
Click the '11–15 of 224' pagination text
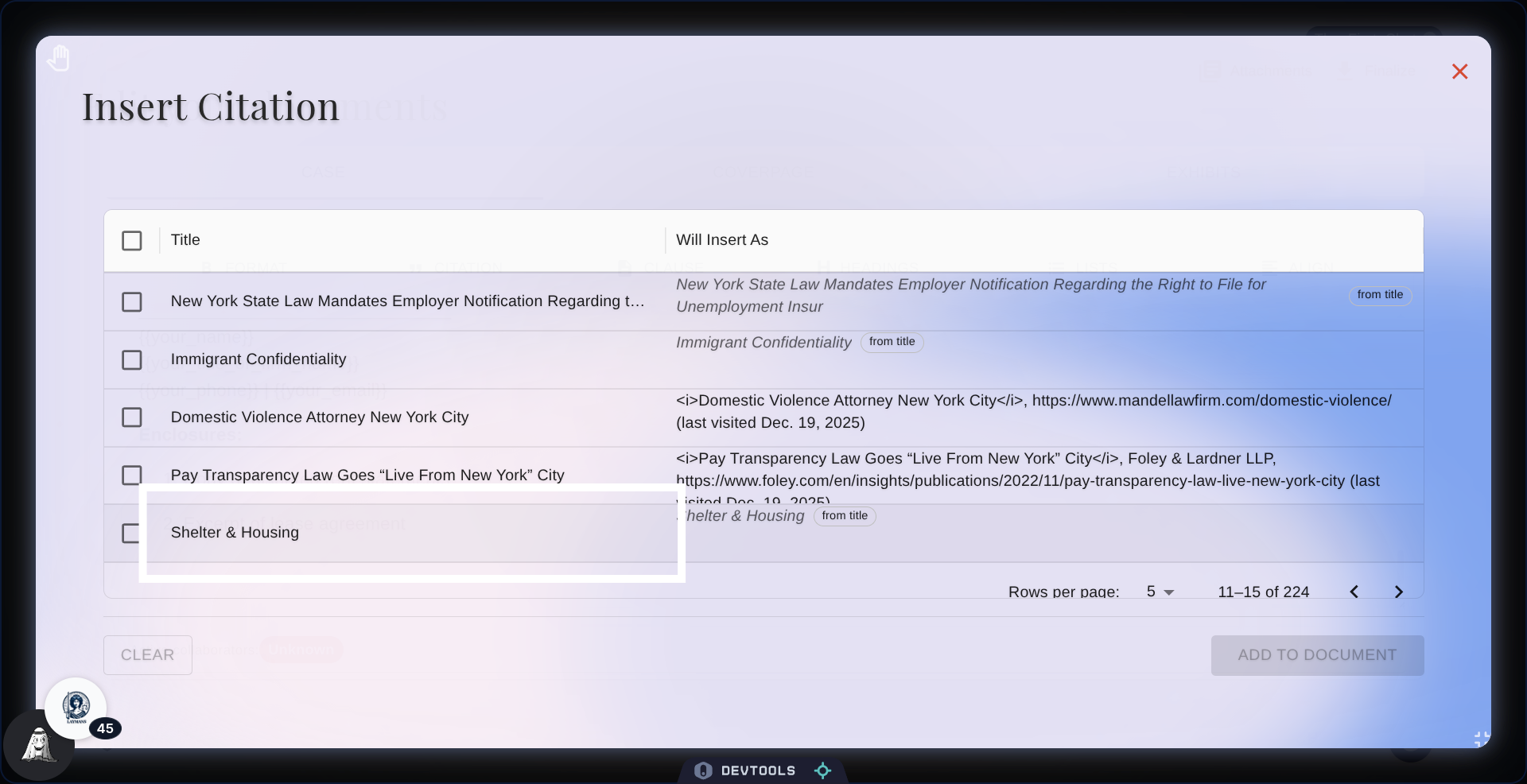[x=1264, y=592]
